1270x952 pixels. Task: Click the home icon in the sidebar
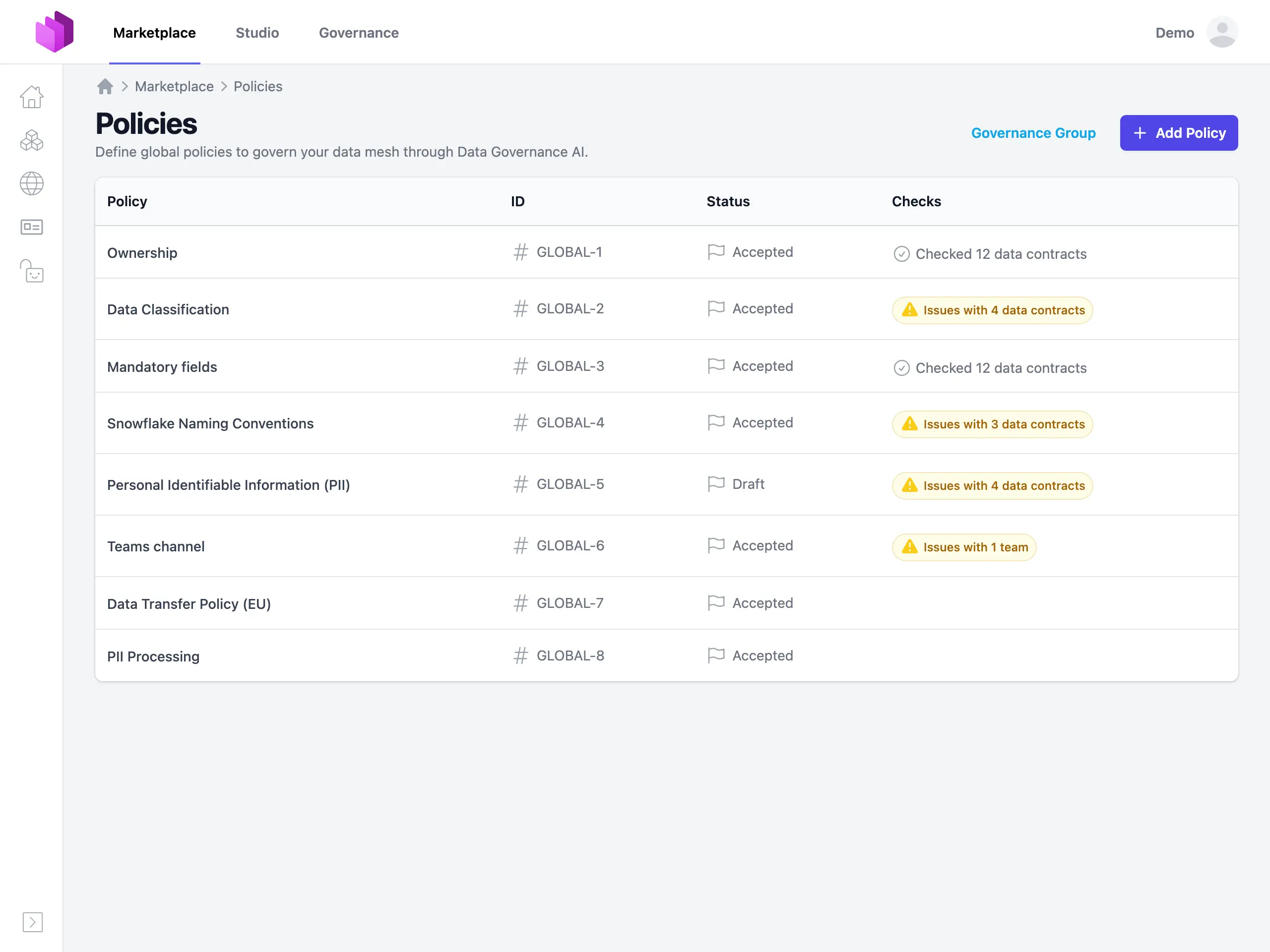coord(32,96)
